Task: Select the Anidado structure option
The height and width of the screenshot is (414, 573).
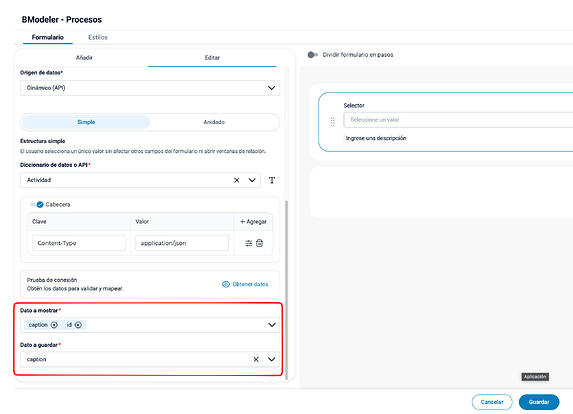Action: coord(214,122)
